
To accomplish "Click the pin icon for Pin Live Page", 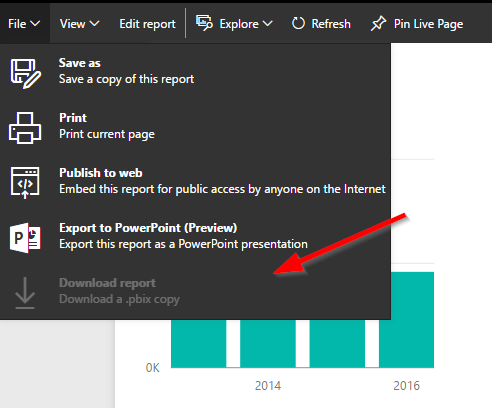I will coord(378,24).
